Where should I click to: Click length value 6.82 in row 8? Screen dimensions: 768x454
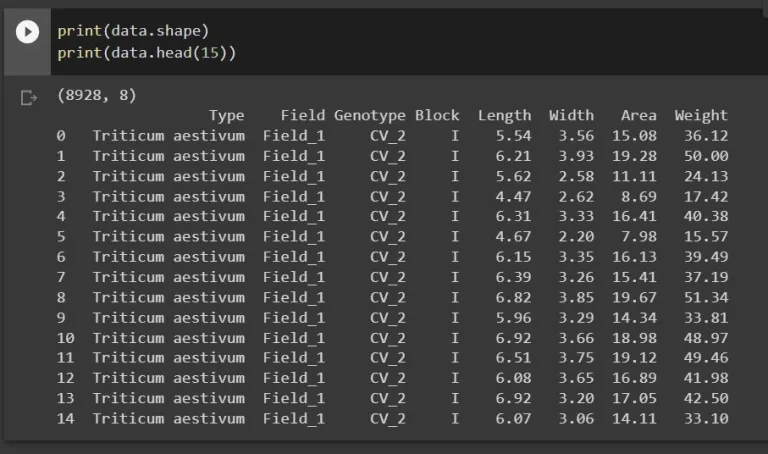point(513,298)
